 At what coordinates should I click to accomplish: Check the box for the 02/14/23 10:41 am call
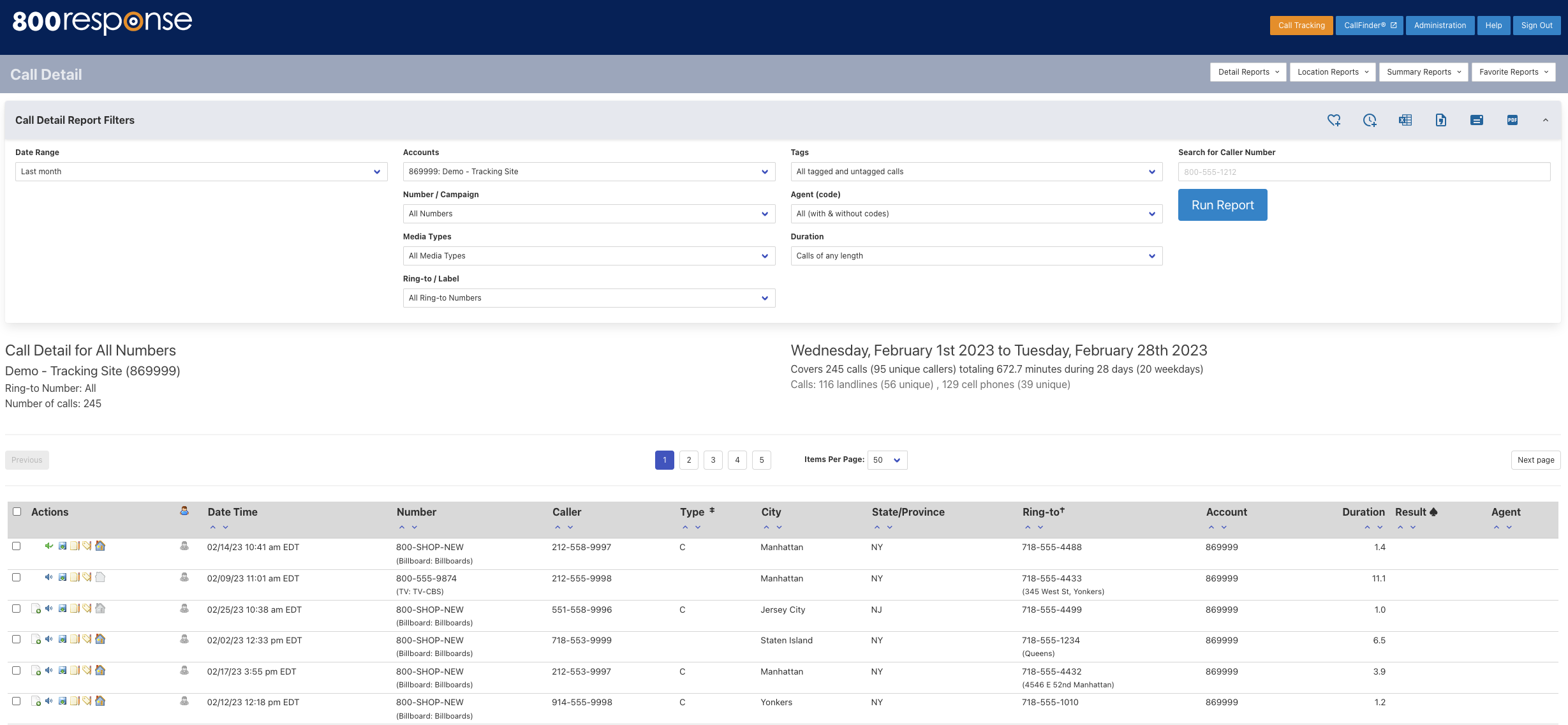pyautogui.click(x=17, y=546)
